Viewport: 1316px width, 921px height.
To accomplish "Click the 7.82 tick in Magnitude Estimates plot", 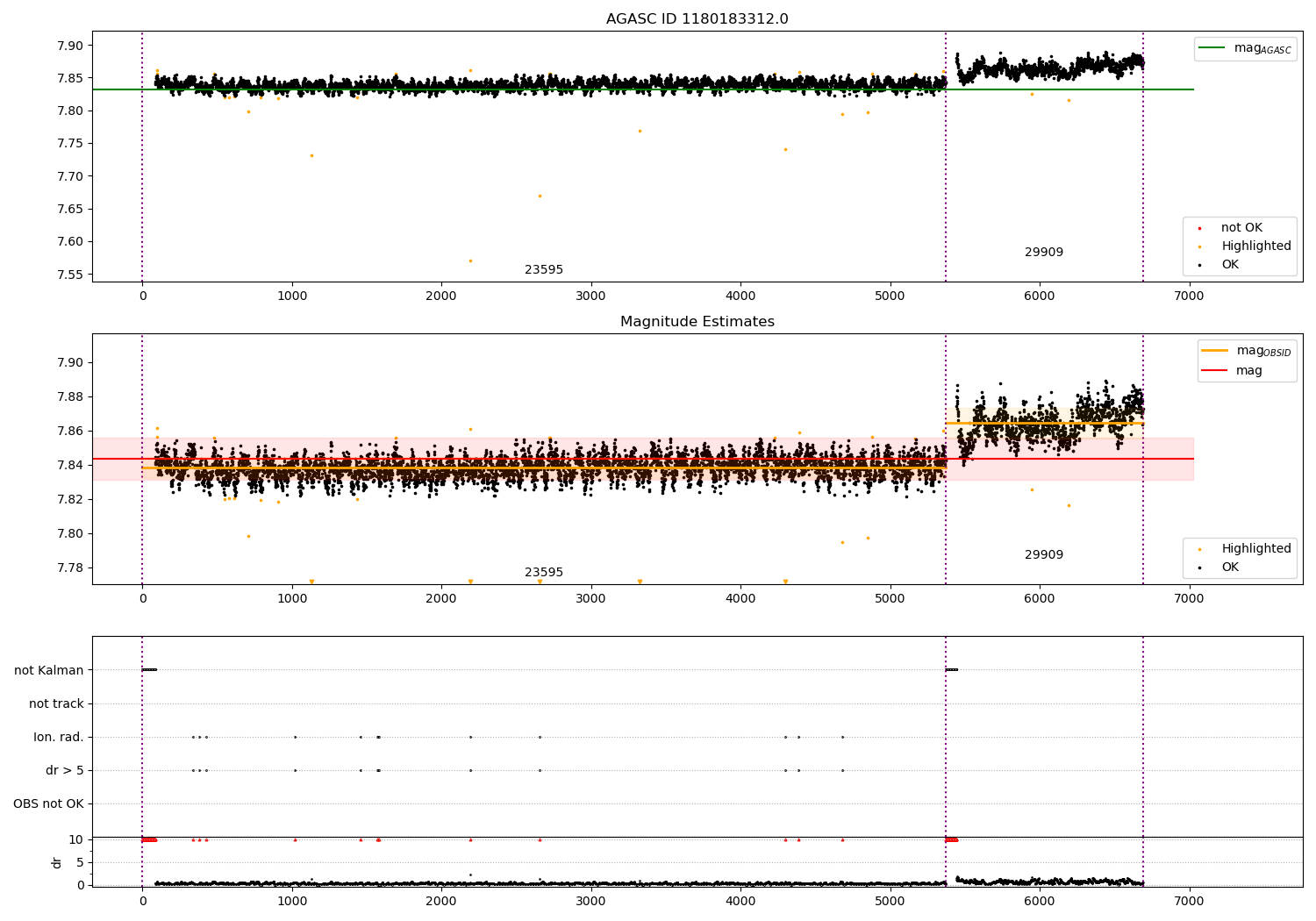I will [x=69, y=499].
